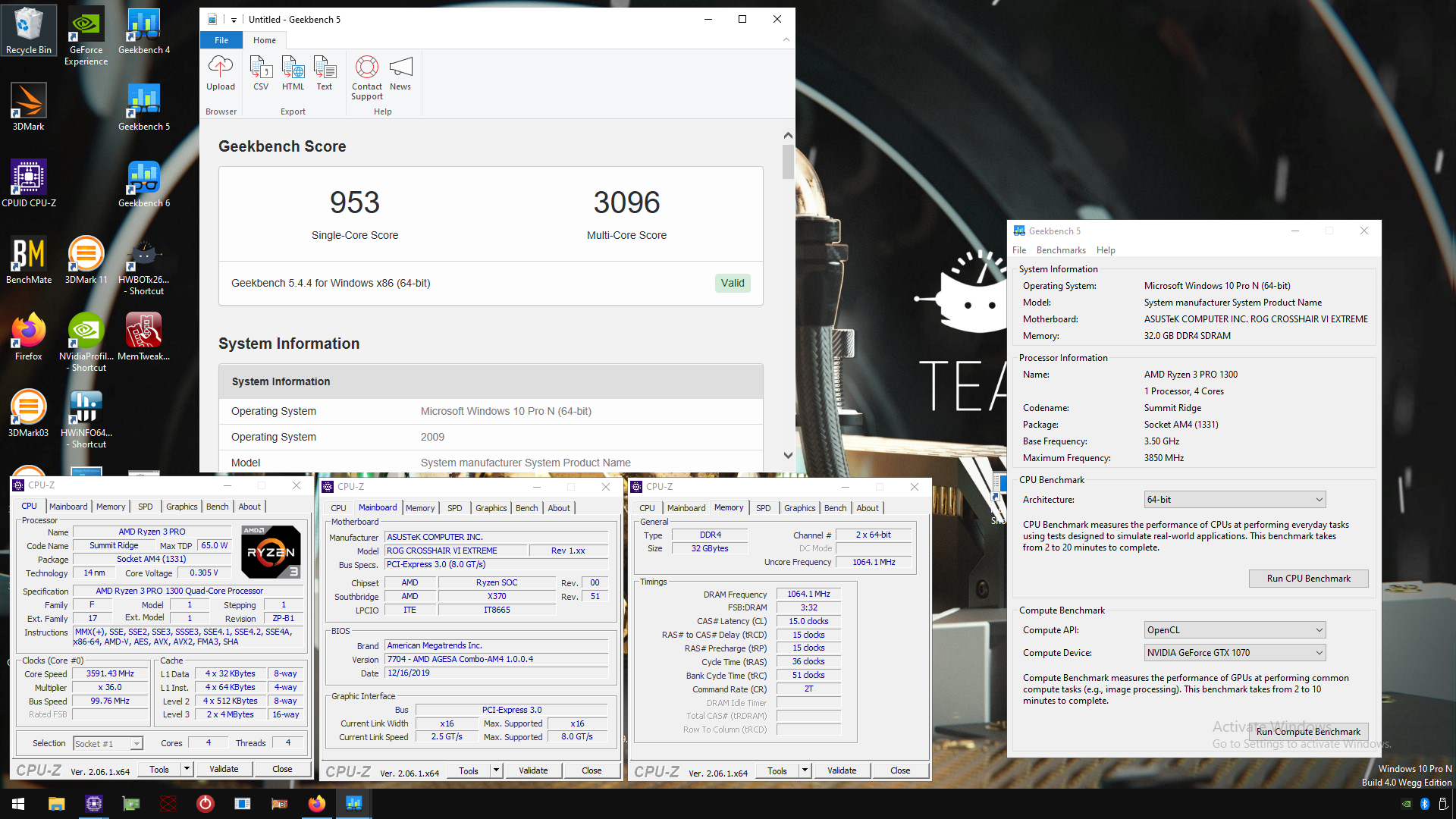This screenshot has height=819, width=1456.
Task: Open NVidiaProfileInspector shortcut
Action: (x=86, y=342)
